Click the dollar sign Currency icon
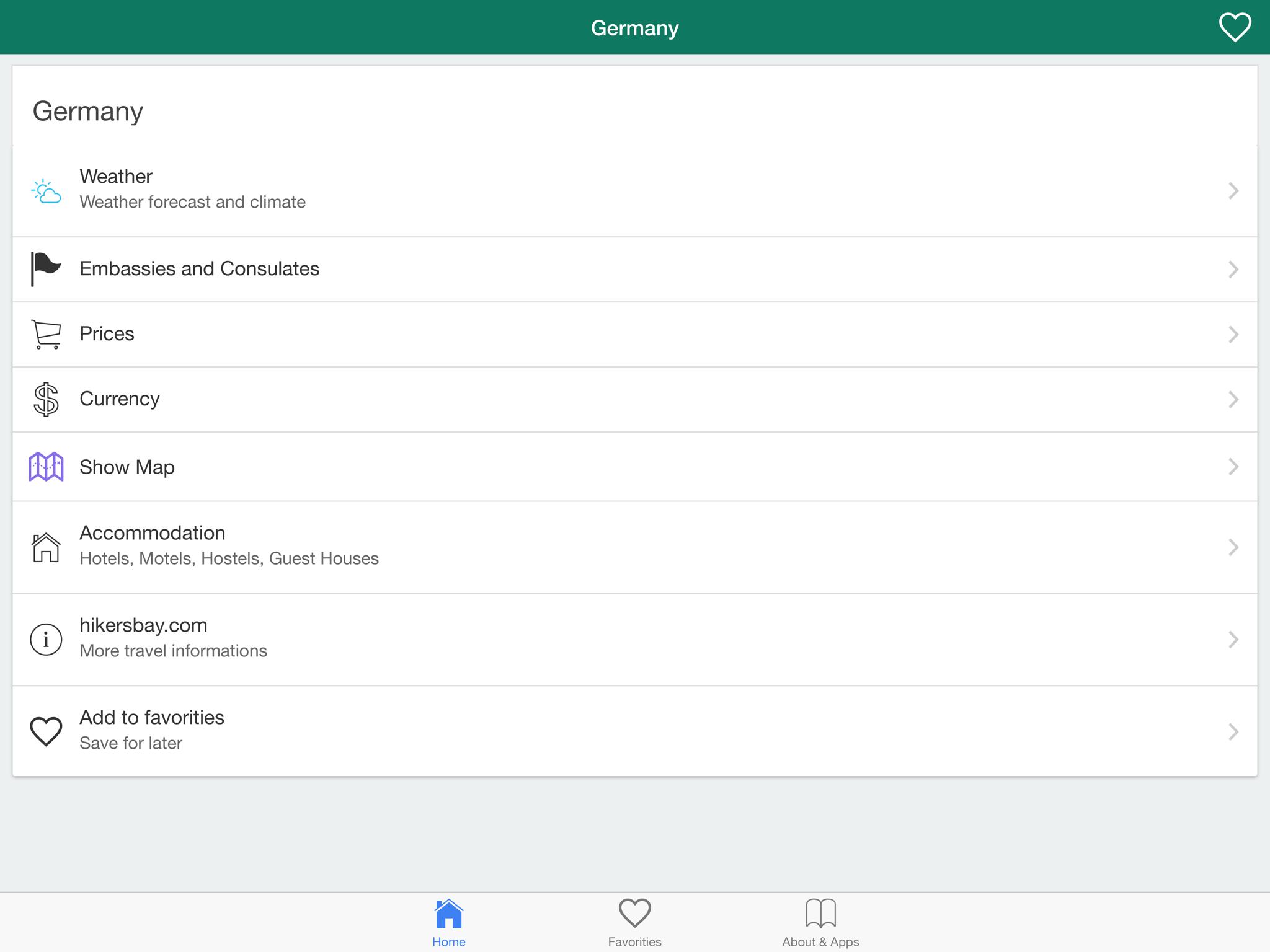The width and height of the screenshot is (1270, 952). point(46,399)
